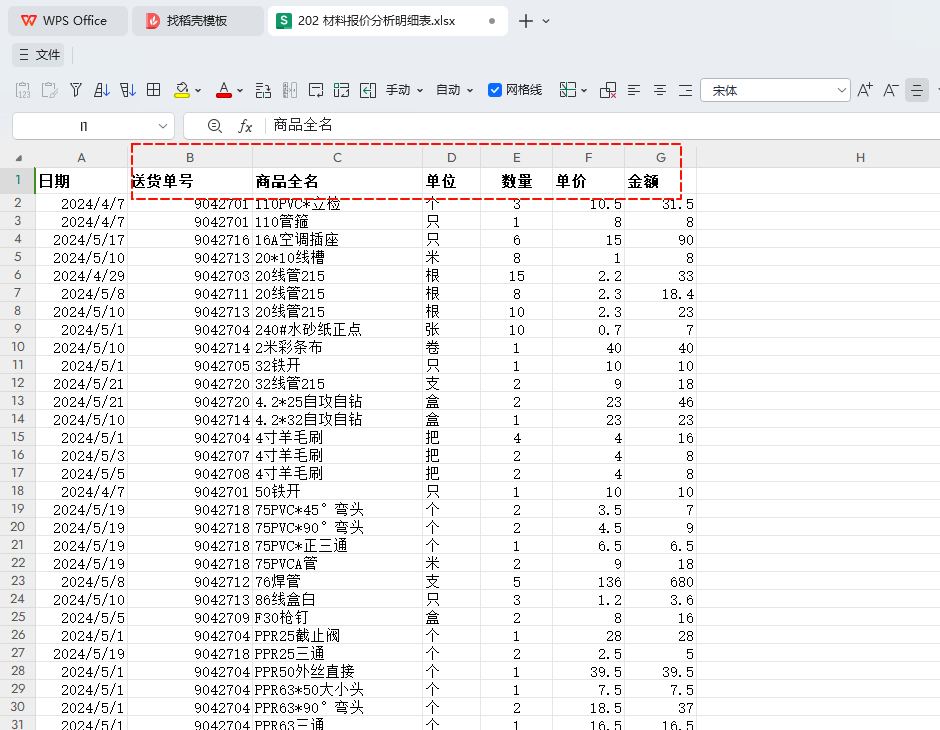Click the date cell 2024/4/29

click(82, 276)
